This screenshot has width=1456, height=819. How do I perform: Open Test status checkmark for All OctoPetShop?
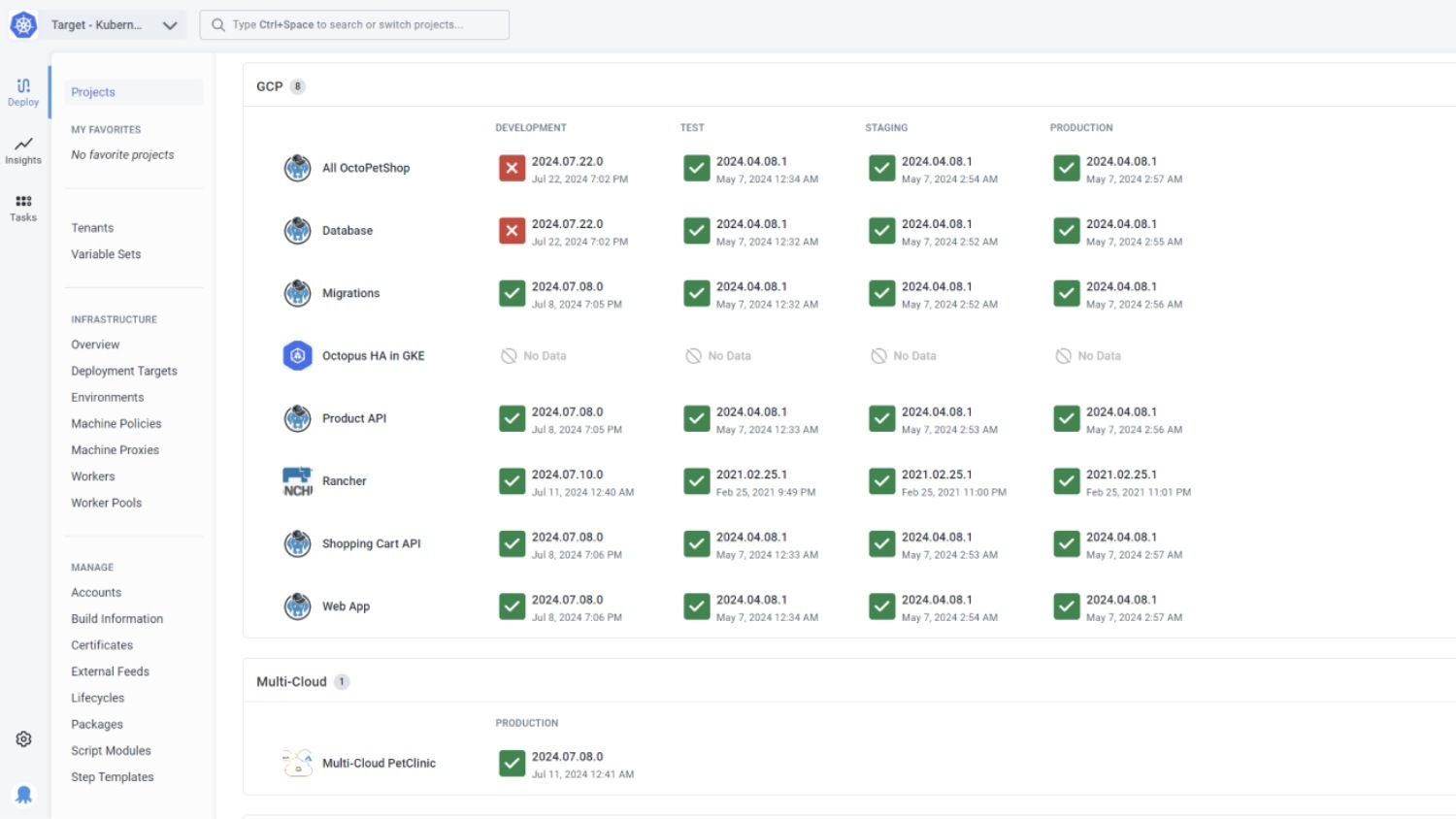point(697,168)
